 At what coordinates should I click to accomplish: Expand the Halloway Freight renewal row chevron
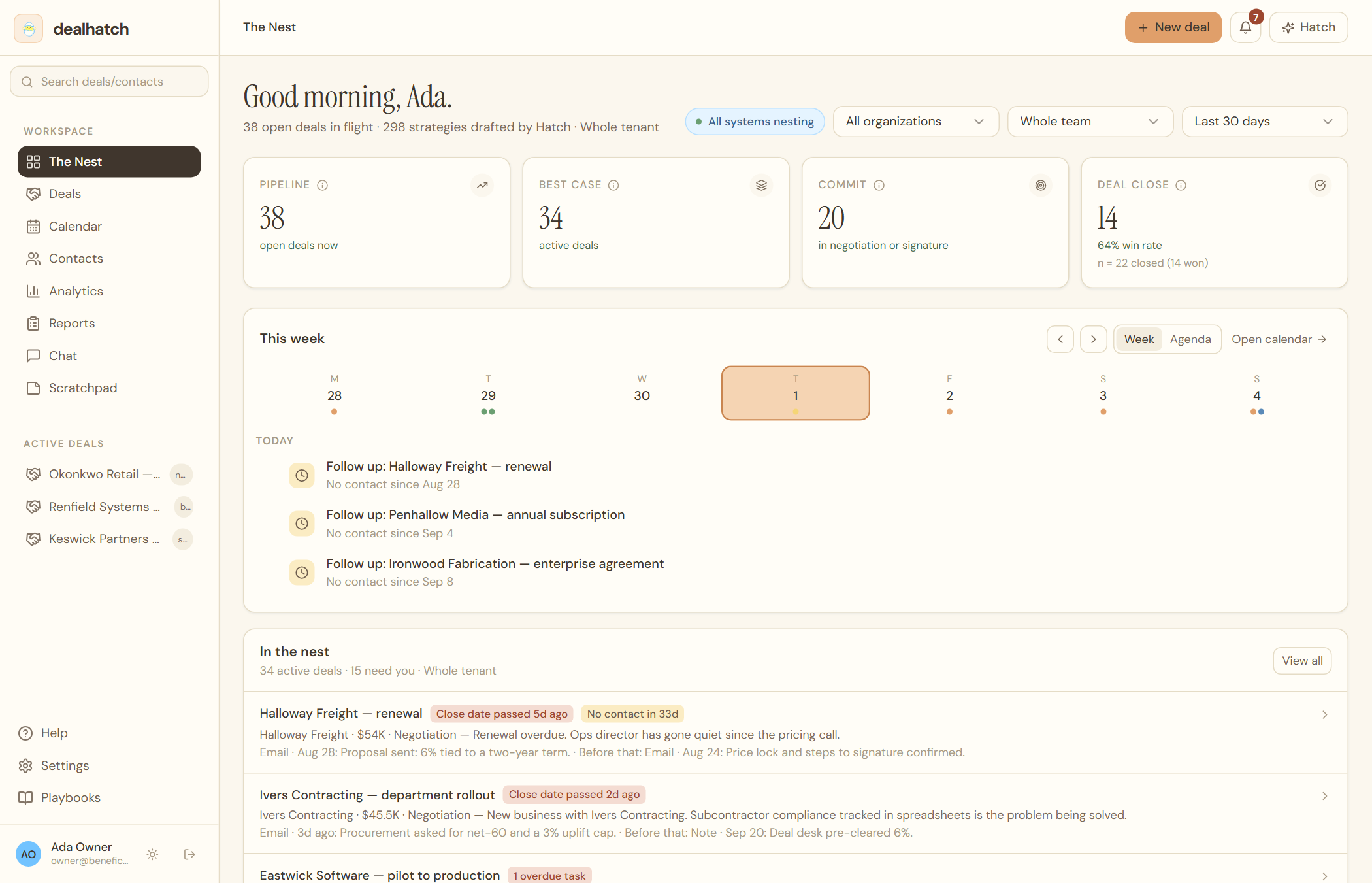[x=1325, y=715]
